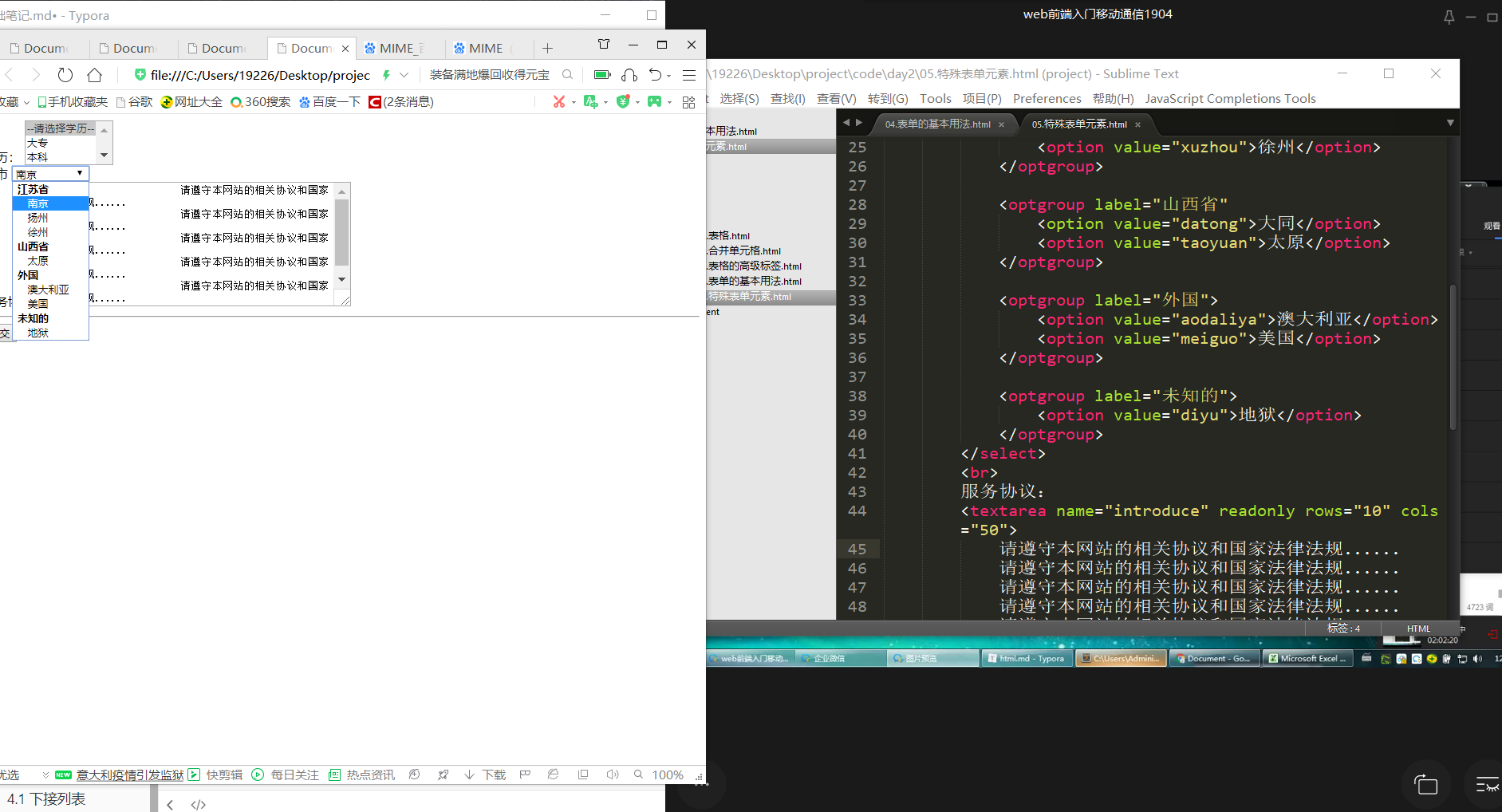Open the 百度一下 bookmark
Screen dimensions: 1502x812
point(329,102)
